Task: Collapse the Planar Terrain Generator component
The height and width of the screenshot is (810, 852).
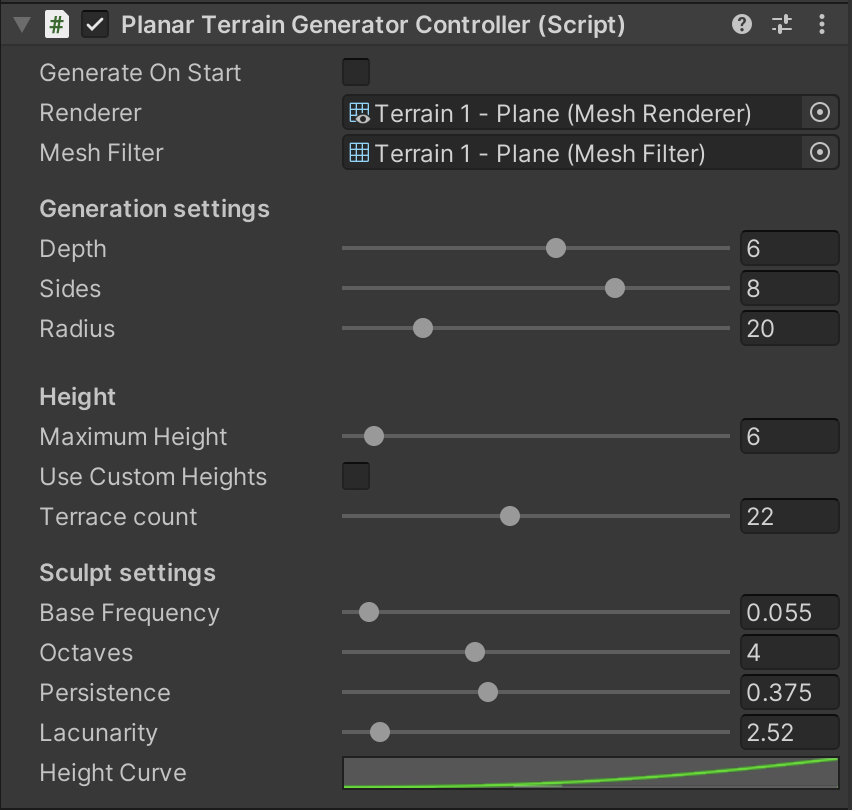Action: pyautogui.click(x=19, y=23)
